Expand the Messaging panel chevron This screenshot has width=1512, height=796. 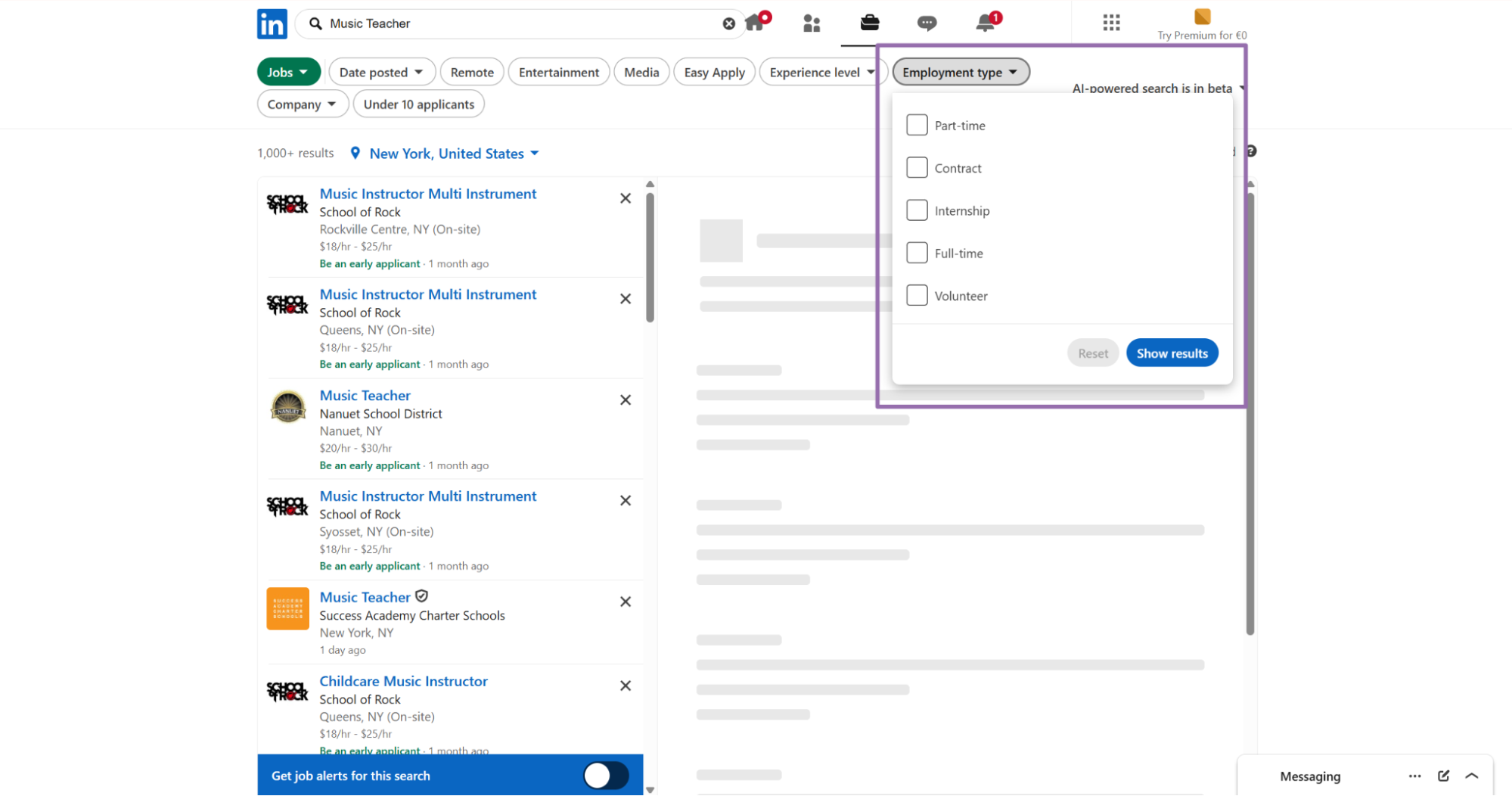pos(1472,776)
